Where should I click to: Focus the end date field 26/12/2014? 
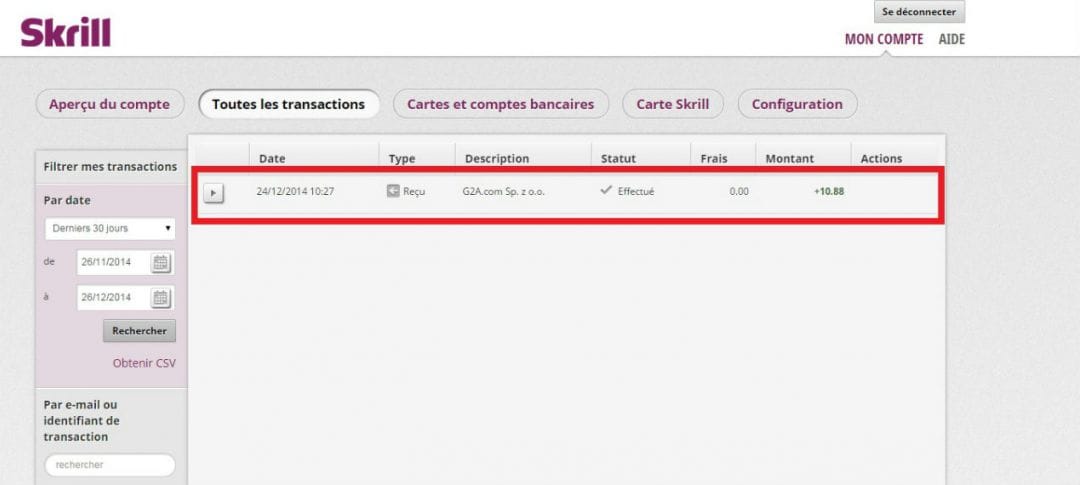point(114,298)
